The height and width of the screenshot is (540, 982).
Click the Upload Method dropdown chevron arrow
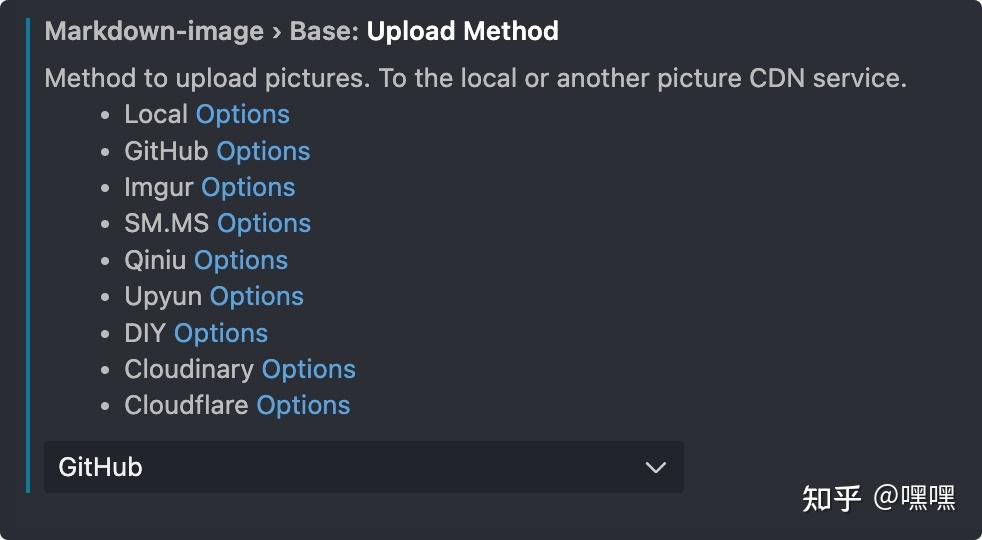[x=656, y=467]
